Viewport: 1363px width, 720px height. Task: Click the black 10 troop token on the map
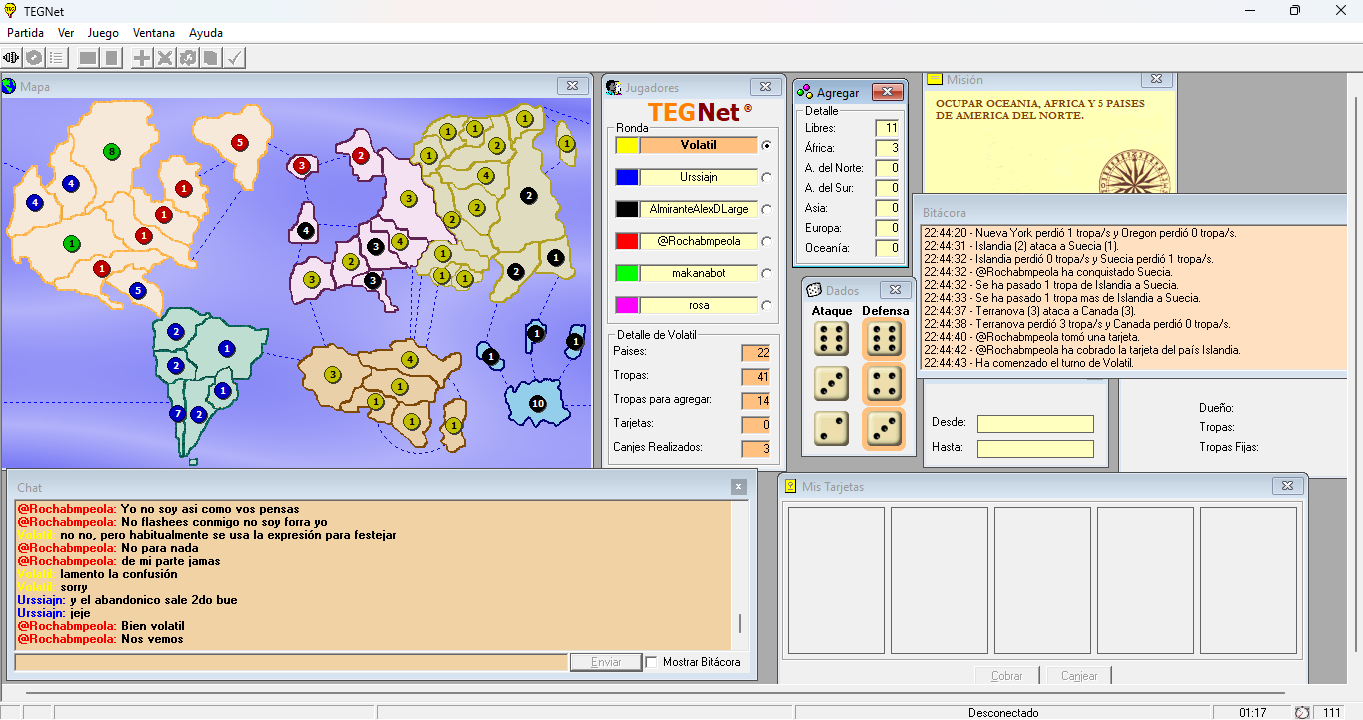pos(537,403)
